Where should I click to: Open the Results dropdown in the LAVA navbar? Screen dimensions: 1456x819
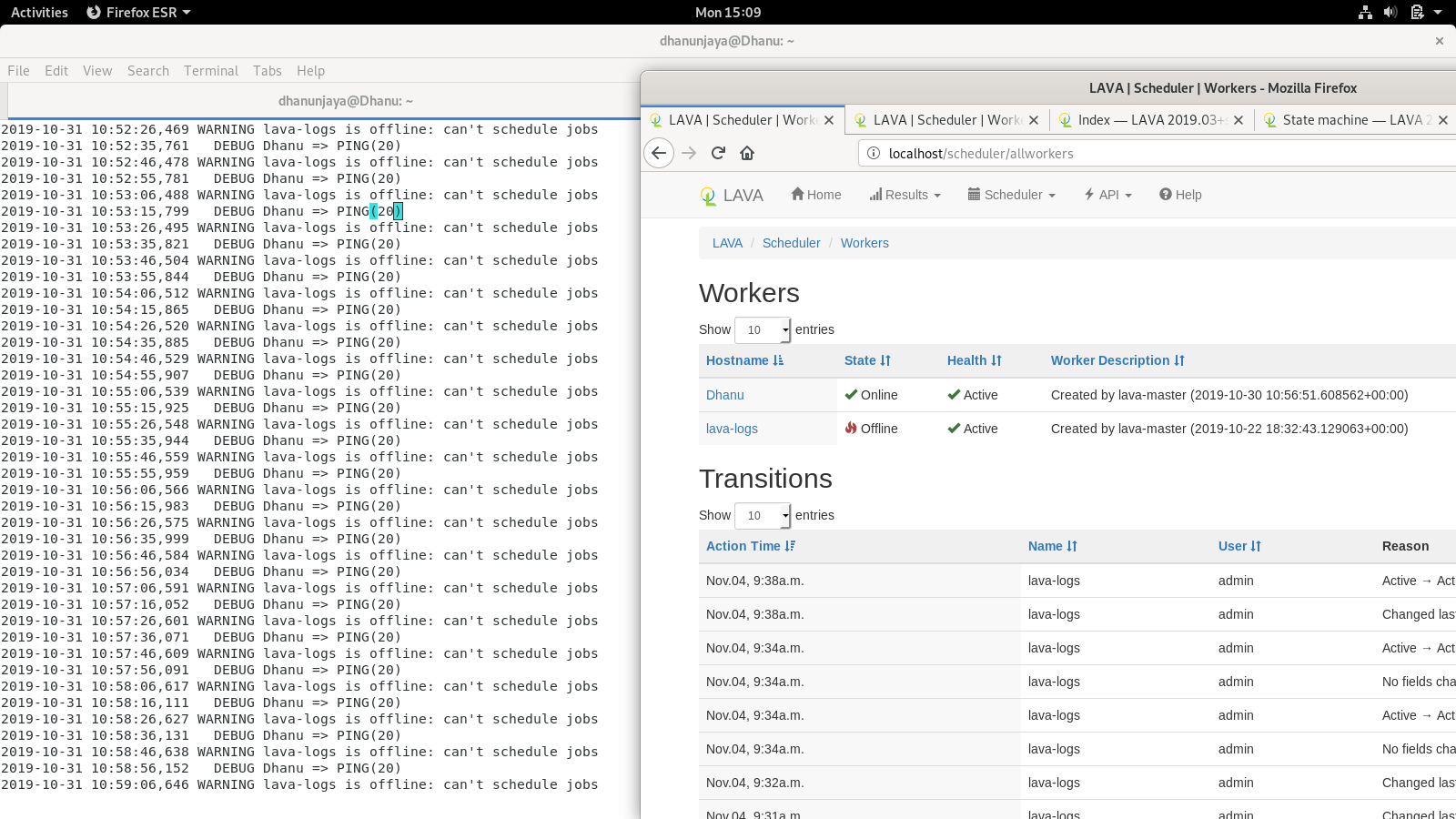[905, 195]
